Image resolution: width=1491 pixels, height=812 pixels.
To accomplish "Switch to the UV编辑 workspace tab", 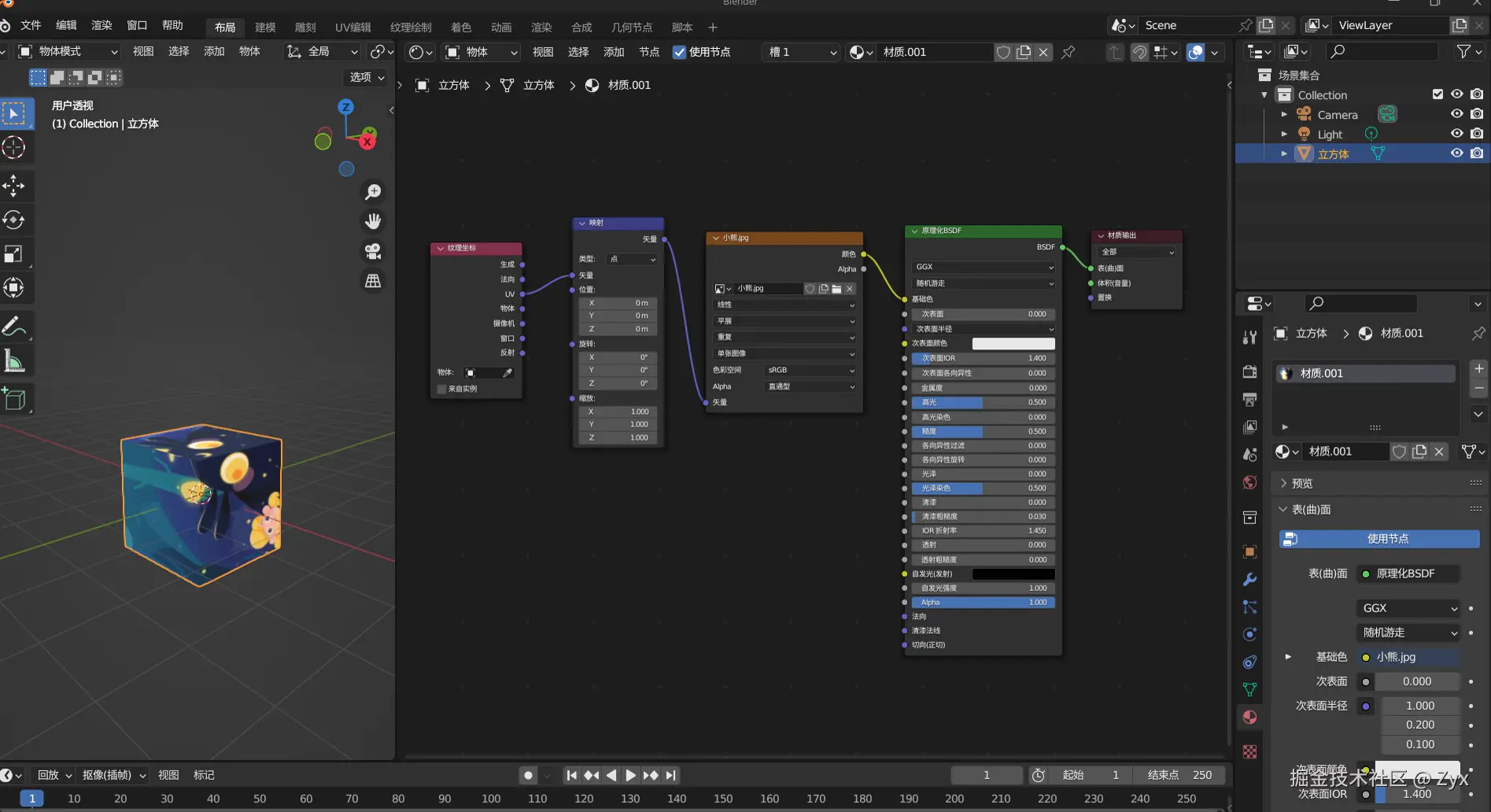I will (x=352, y=28).
